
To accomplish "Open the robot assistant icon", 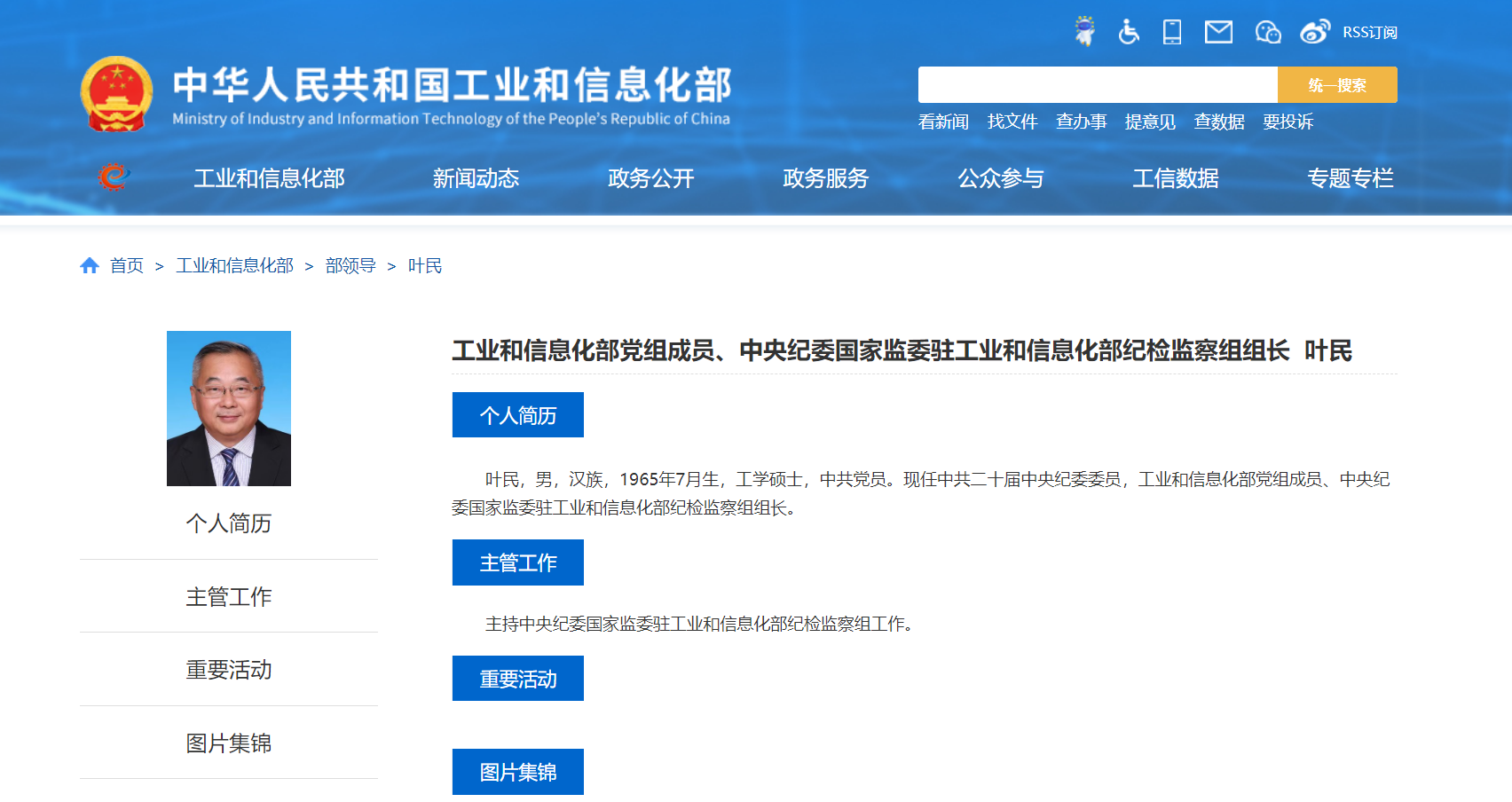I will coord(1084,32).
